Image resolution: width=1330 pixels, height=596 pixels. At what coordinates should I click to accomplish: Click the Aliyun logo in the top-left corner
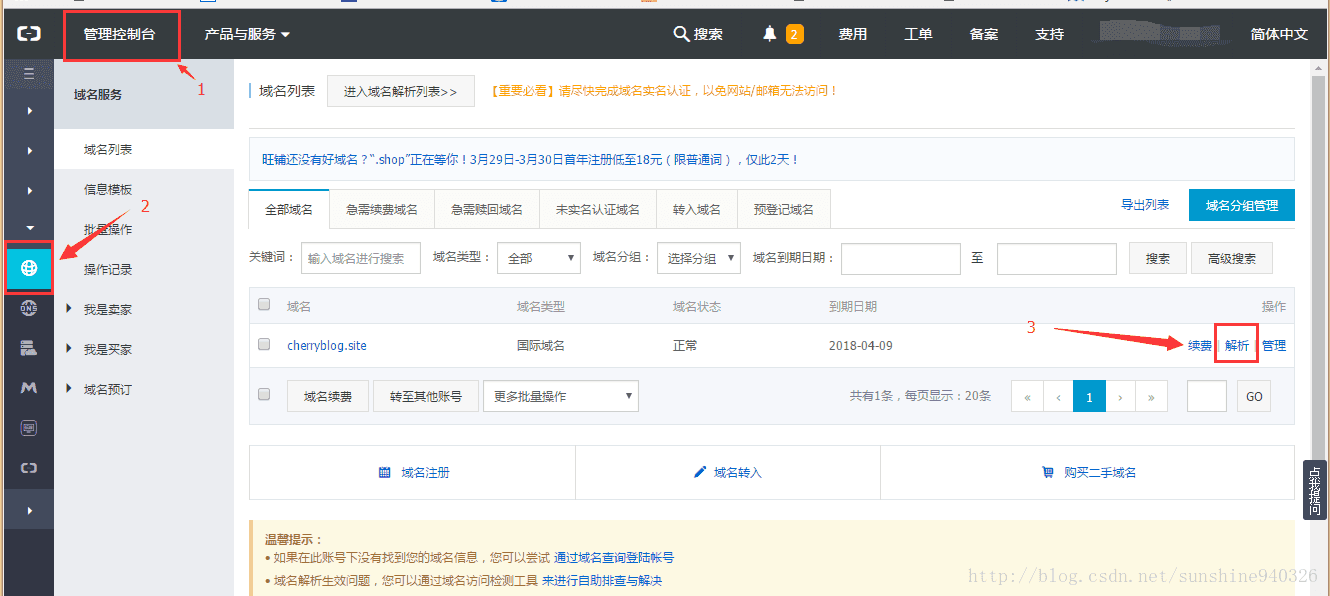pos(28,33)
